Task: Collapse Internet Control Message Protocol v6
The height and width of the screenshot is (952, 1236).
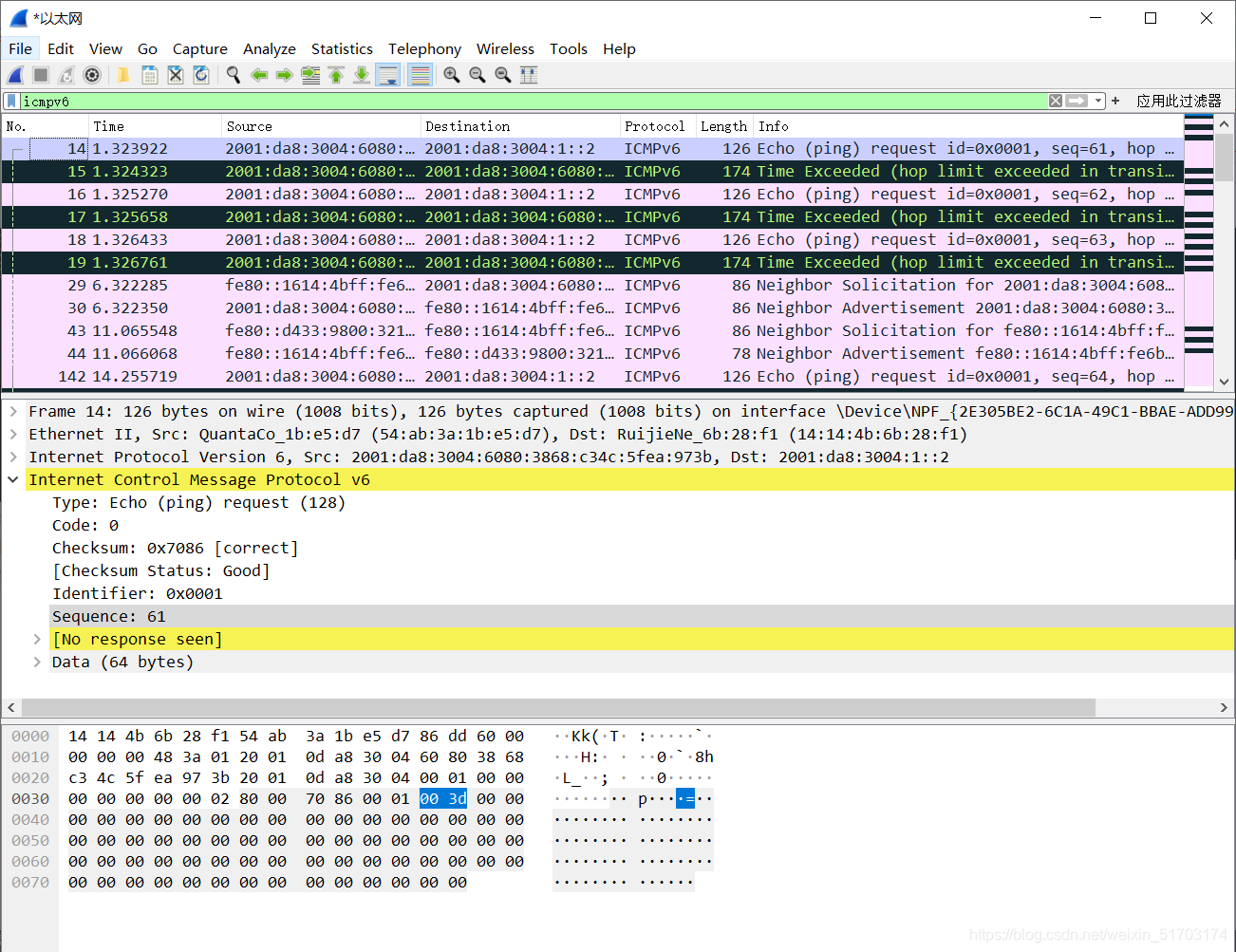Action: tap(13, 479)
